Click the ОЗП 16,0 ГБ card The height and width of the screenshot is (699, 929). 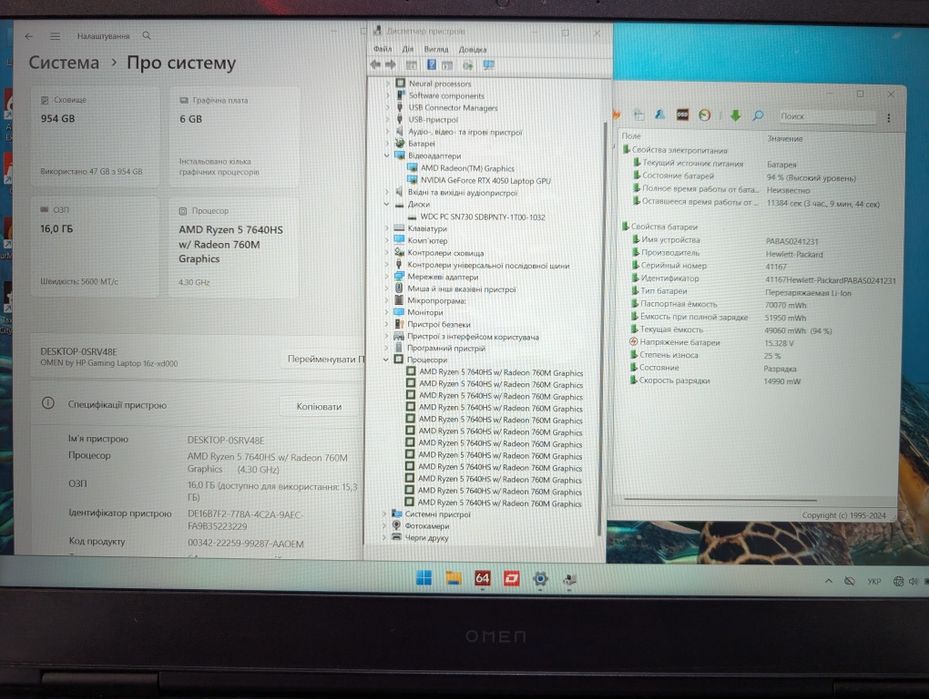95,248
